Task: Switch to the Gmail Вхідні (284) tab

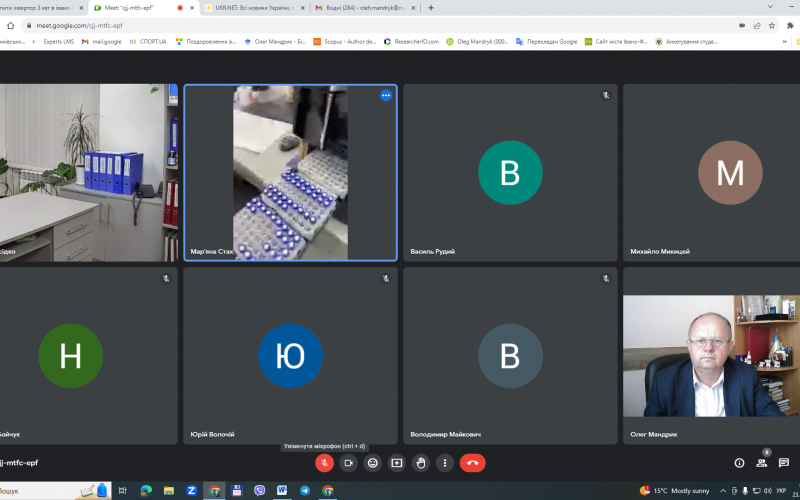Action: pos(365,8)
